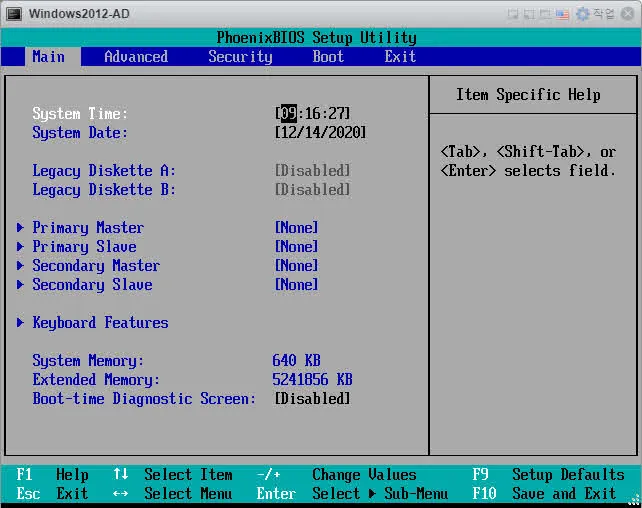Screen dimensions: 642x508
Task: Open the Exit tab
Action: [400, 56]
